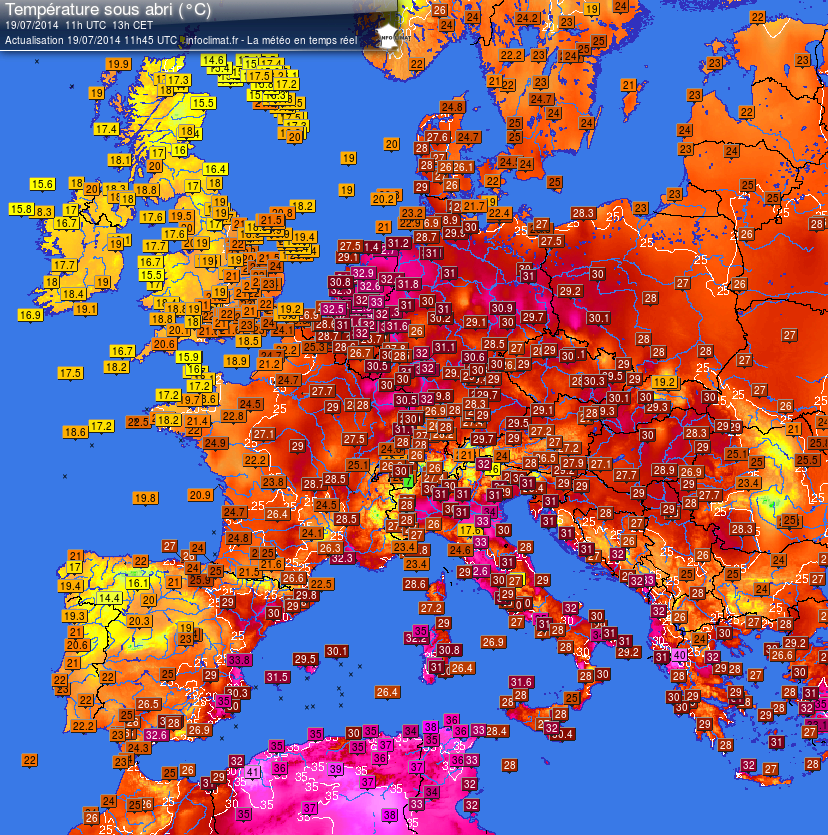Click the 20.3 temperature label

139,620
